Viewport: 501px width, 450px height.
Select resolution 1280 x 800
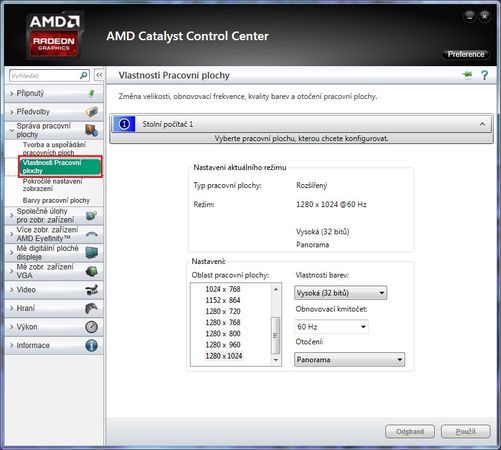(223, 334)
